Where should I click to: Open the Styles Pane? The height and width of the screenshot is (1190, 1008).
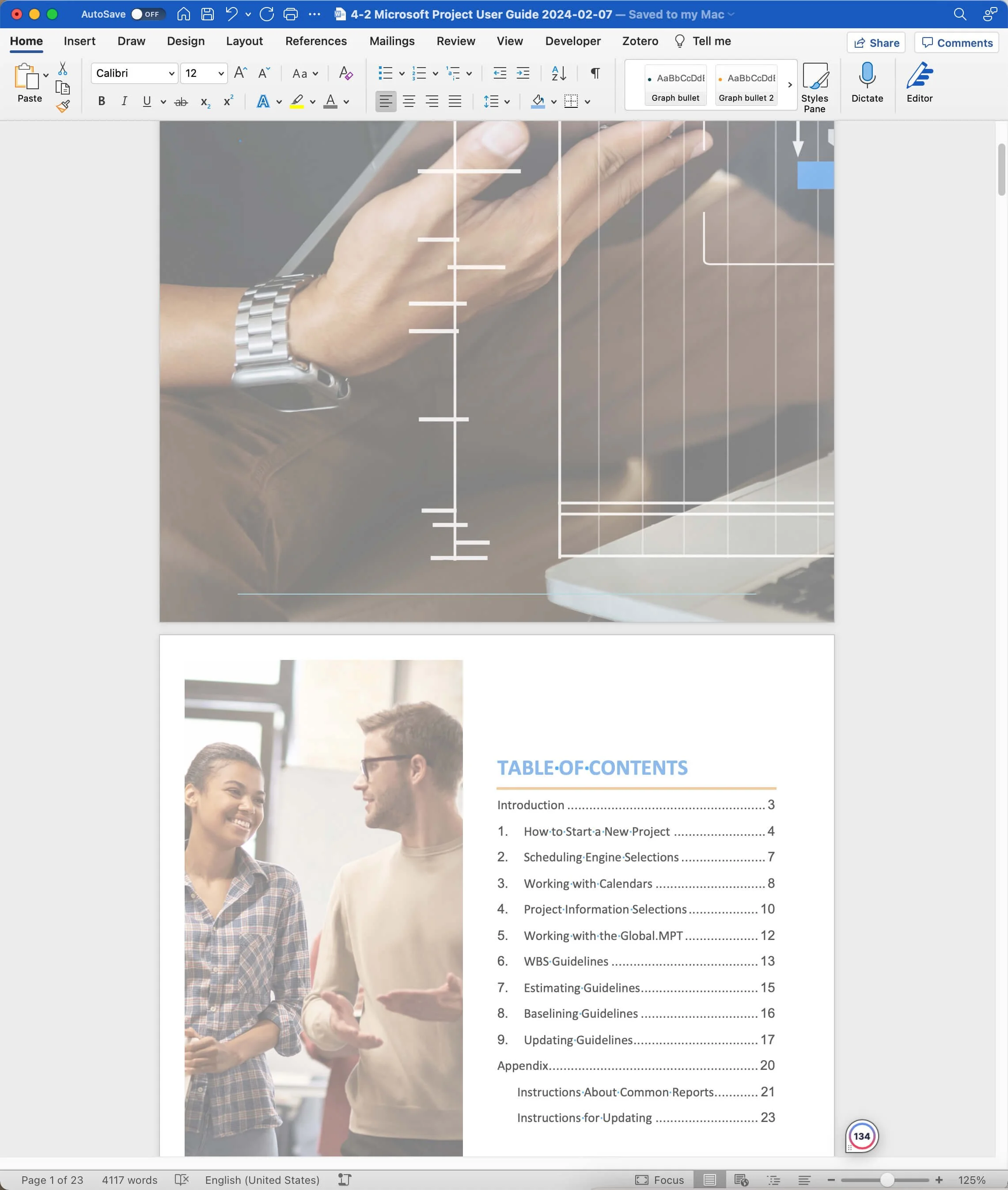pyautogui.click(x=815, y=84)
